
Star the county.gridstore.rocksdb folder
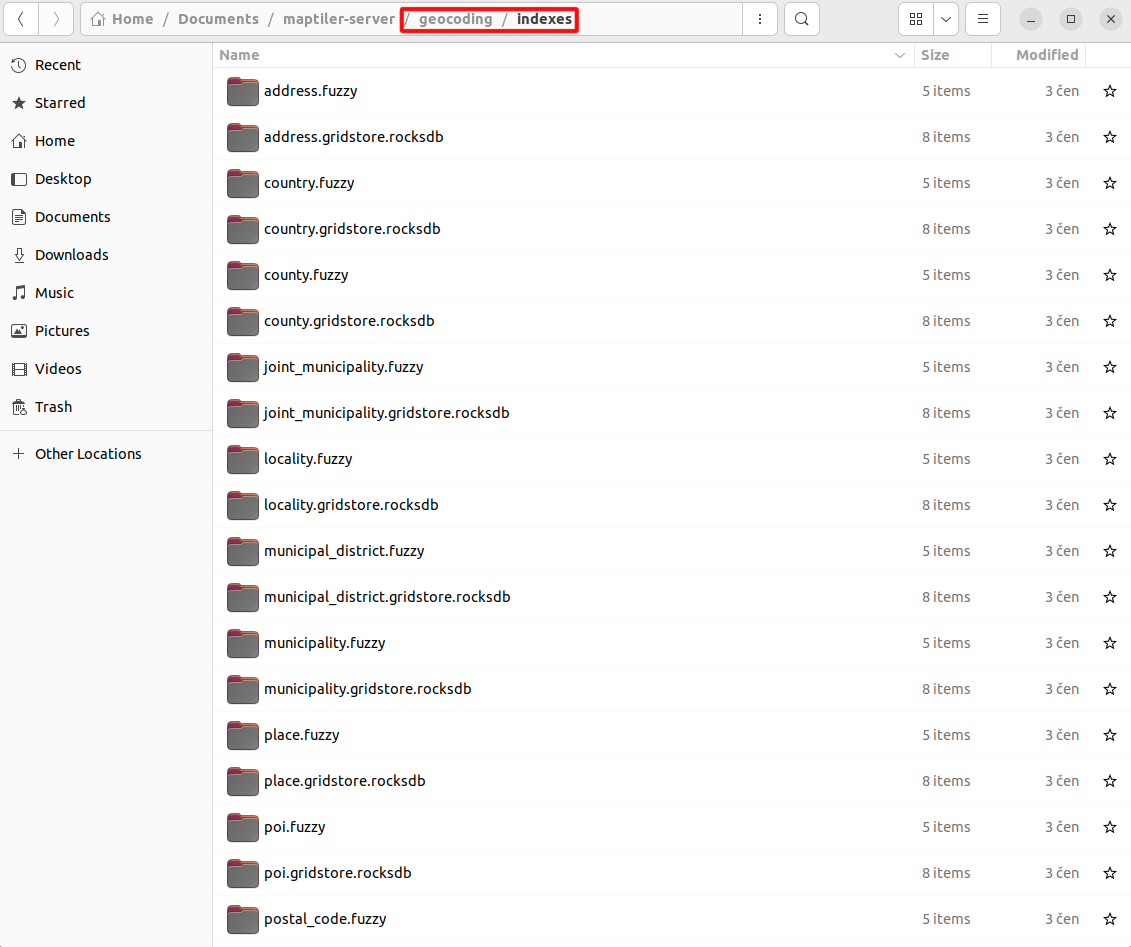coord(1109,321)
